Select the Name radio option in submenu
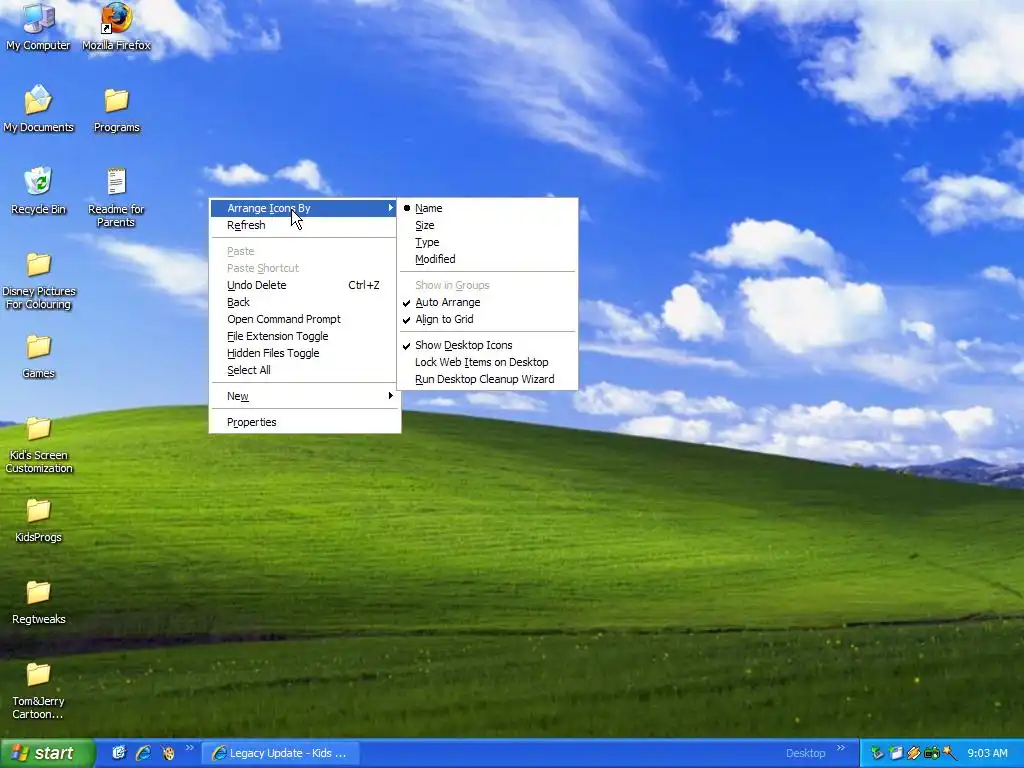1024x768 pixels. (487, 208)
